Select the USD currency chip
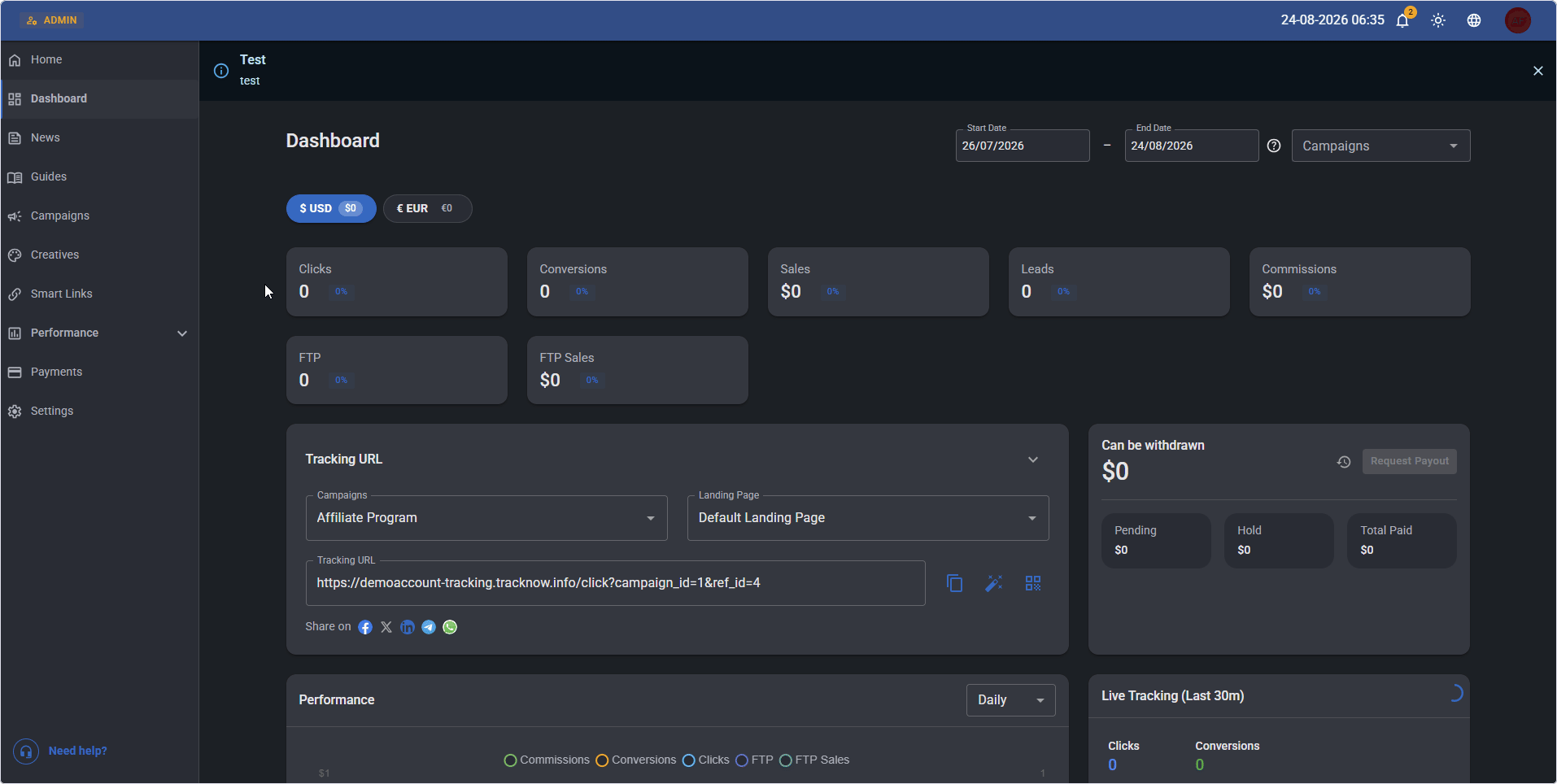Screen dimensions: 1557x784 point(331,208)
